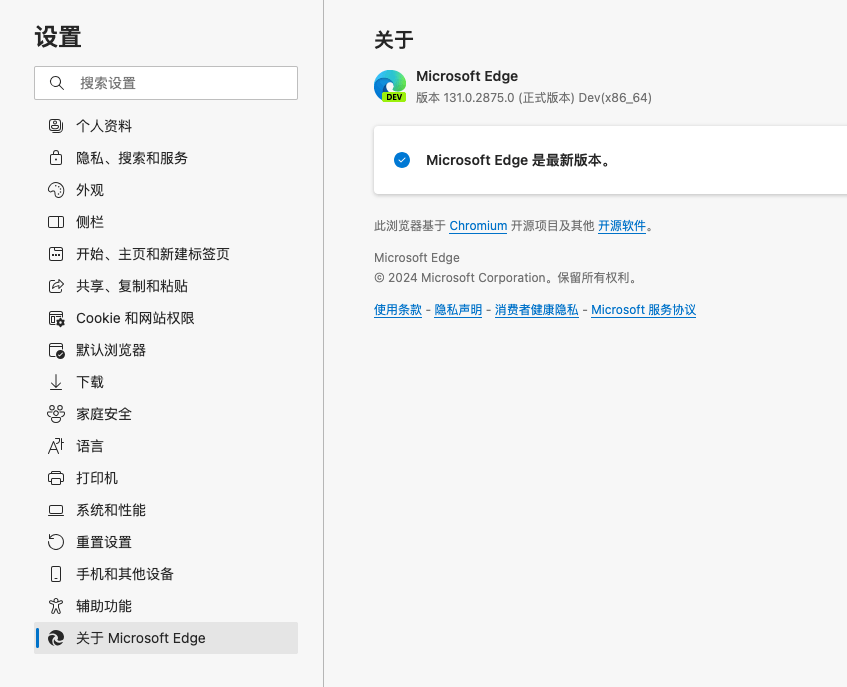Click the 关于 page heading
Viewport: 847px width, 687px height.
click(x=394, y=40)
